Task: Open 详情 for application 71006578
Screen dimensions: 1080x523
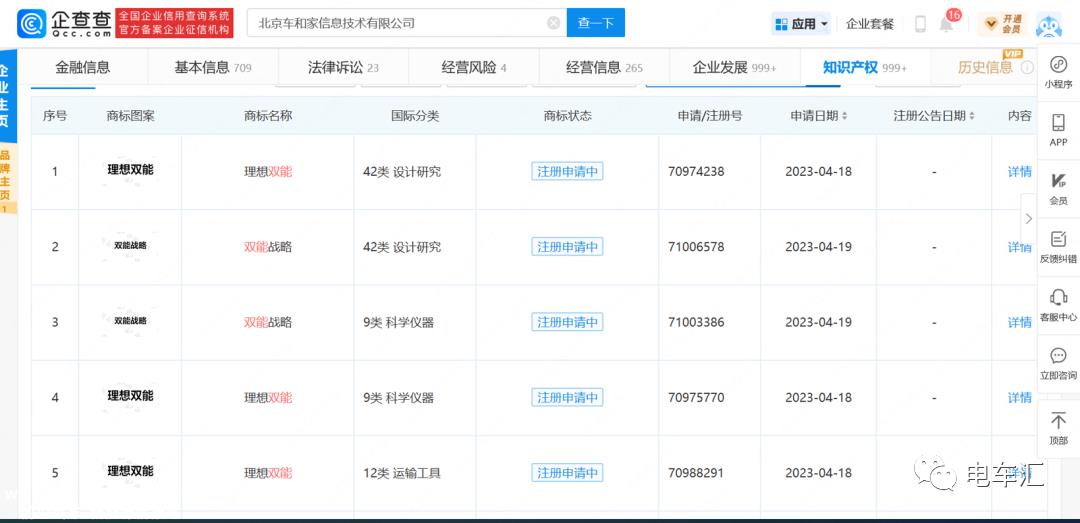Action: pos(1019,247)
